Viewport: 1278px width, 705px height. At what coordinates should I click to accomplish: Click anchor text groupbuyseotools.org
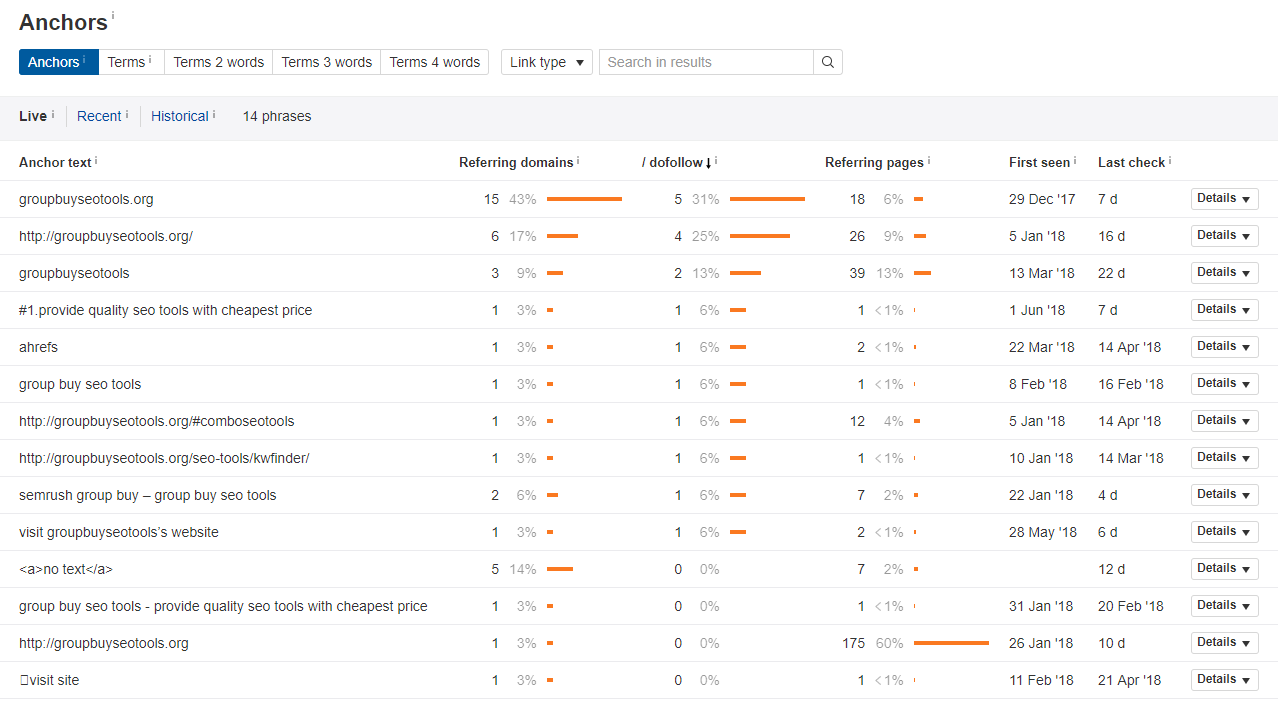click(x=86, y=199)
